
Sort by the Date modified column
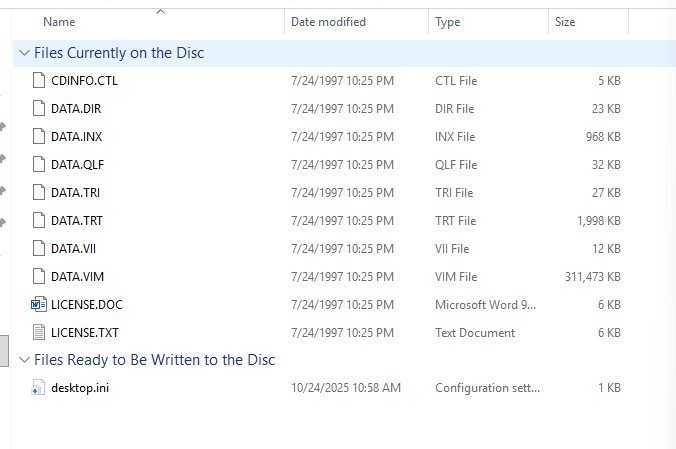tap(328, 22)
